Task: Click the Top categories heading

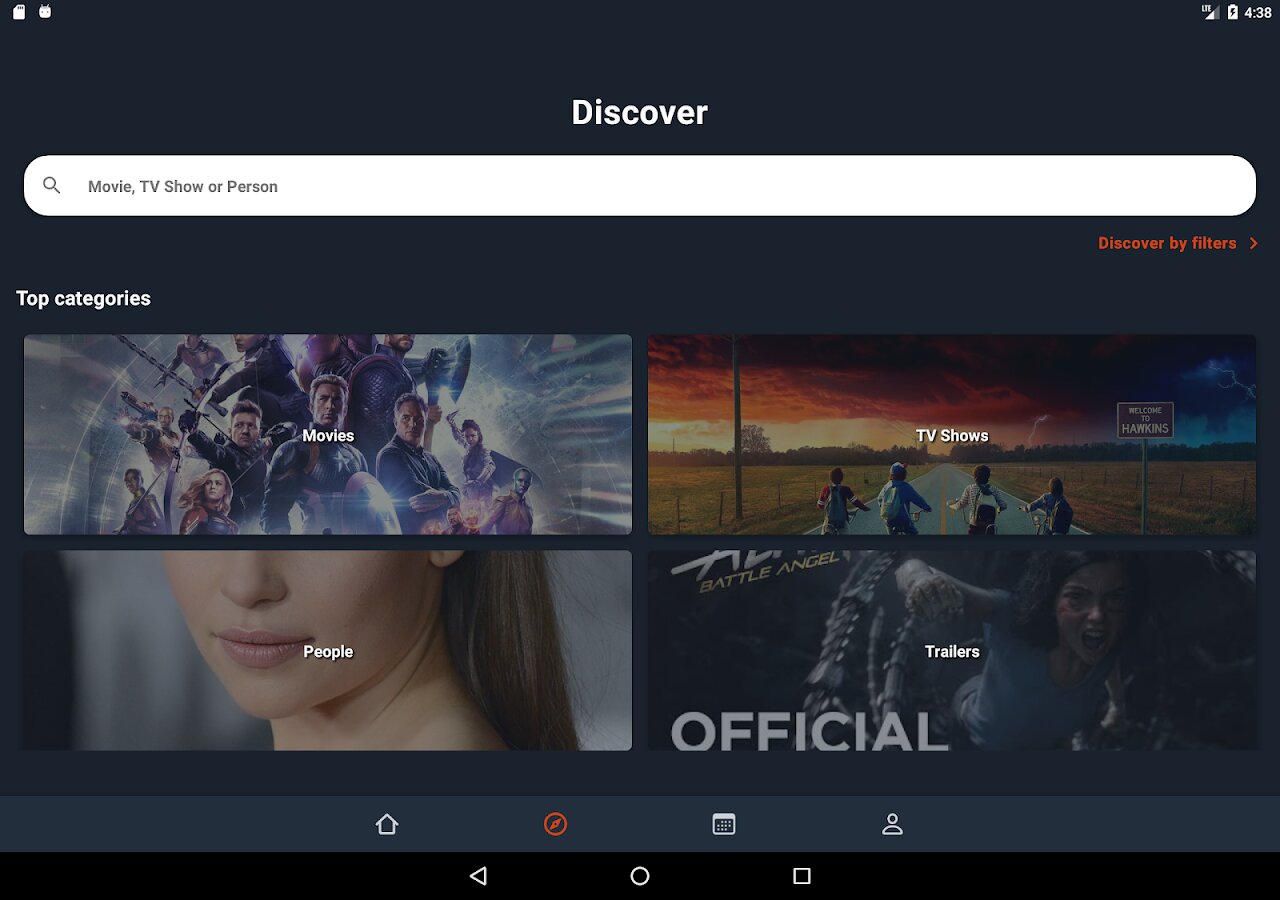Action: pyautogui.click(x=83, y=298)
